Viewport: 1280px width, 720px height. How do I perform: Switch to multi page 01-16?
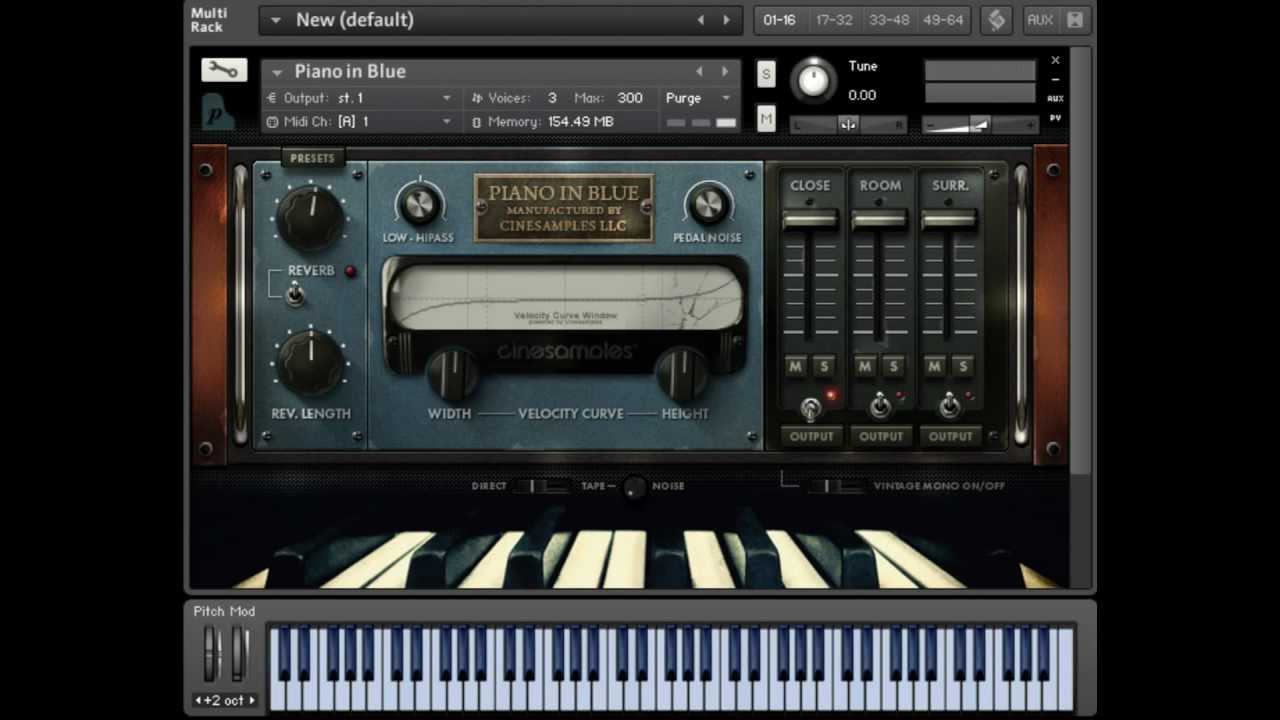pos(779,20)
